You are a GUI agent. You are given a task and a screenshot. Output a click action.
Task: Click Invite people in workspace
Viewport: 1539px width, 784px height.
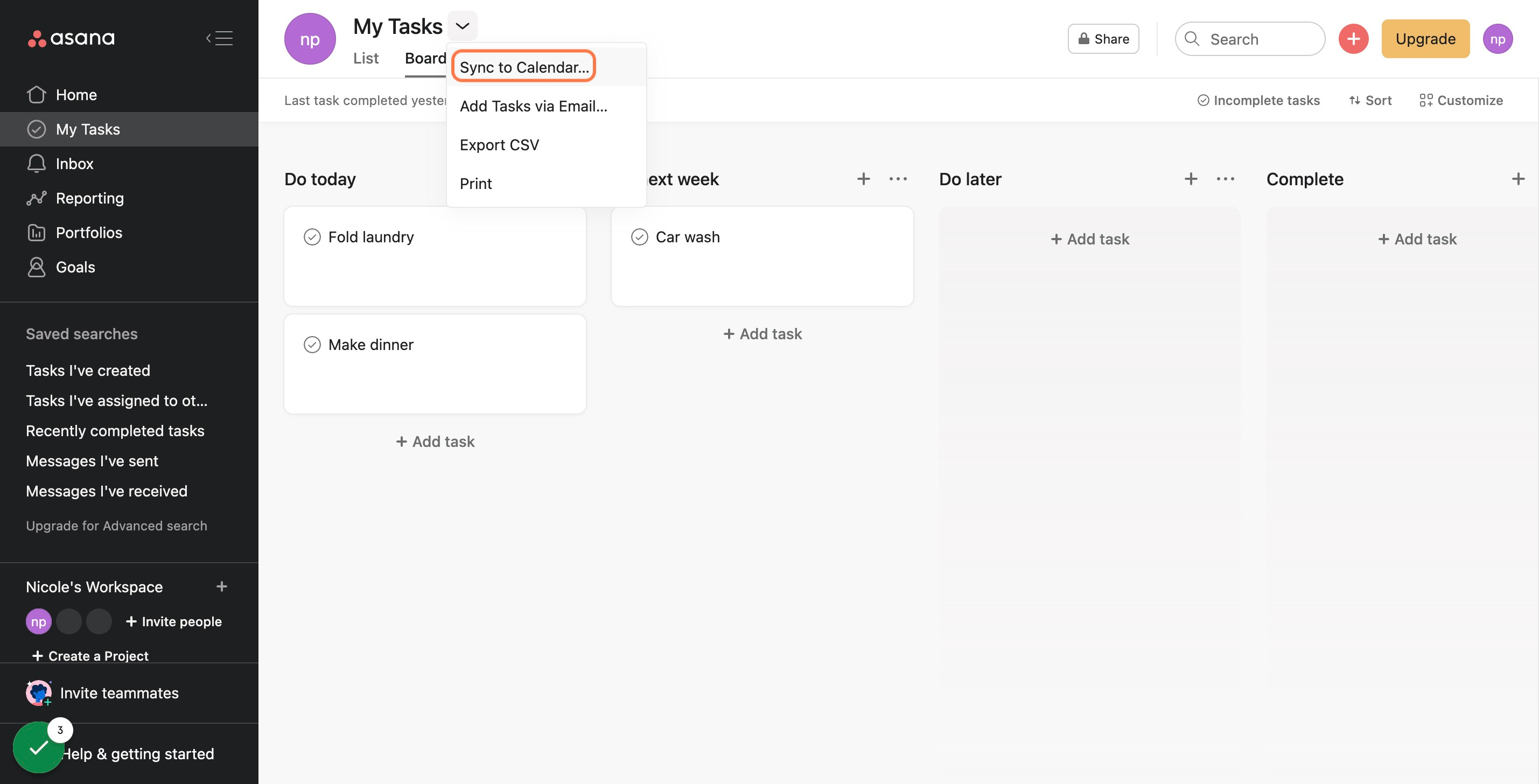[173, 621]
